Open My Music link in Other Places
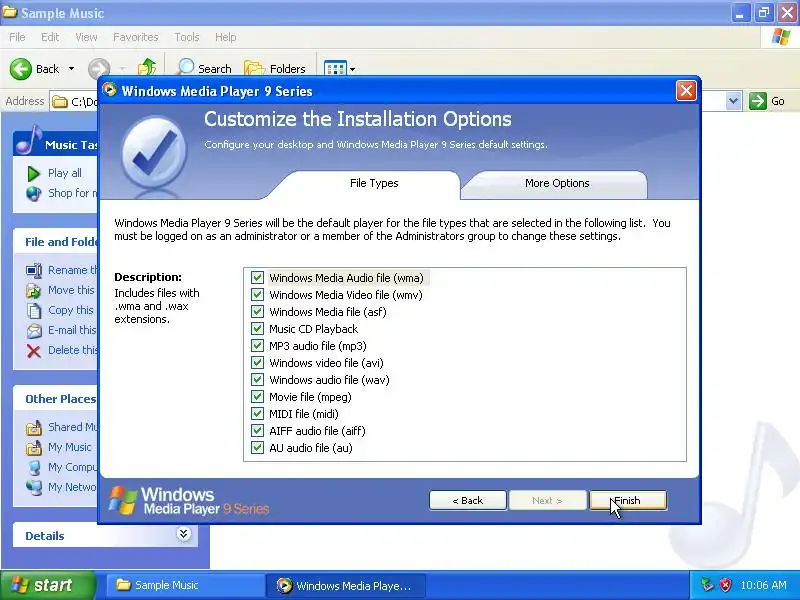The height and width of the screenshot is (600, 800). tap(69, 447)
